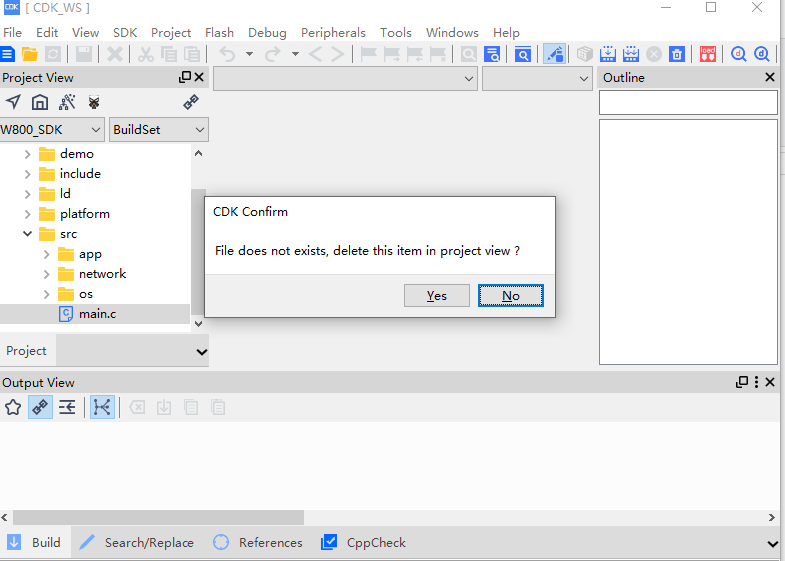Select the Project tab below the tree
The image size is (785, 561).
click(27, 351)
